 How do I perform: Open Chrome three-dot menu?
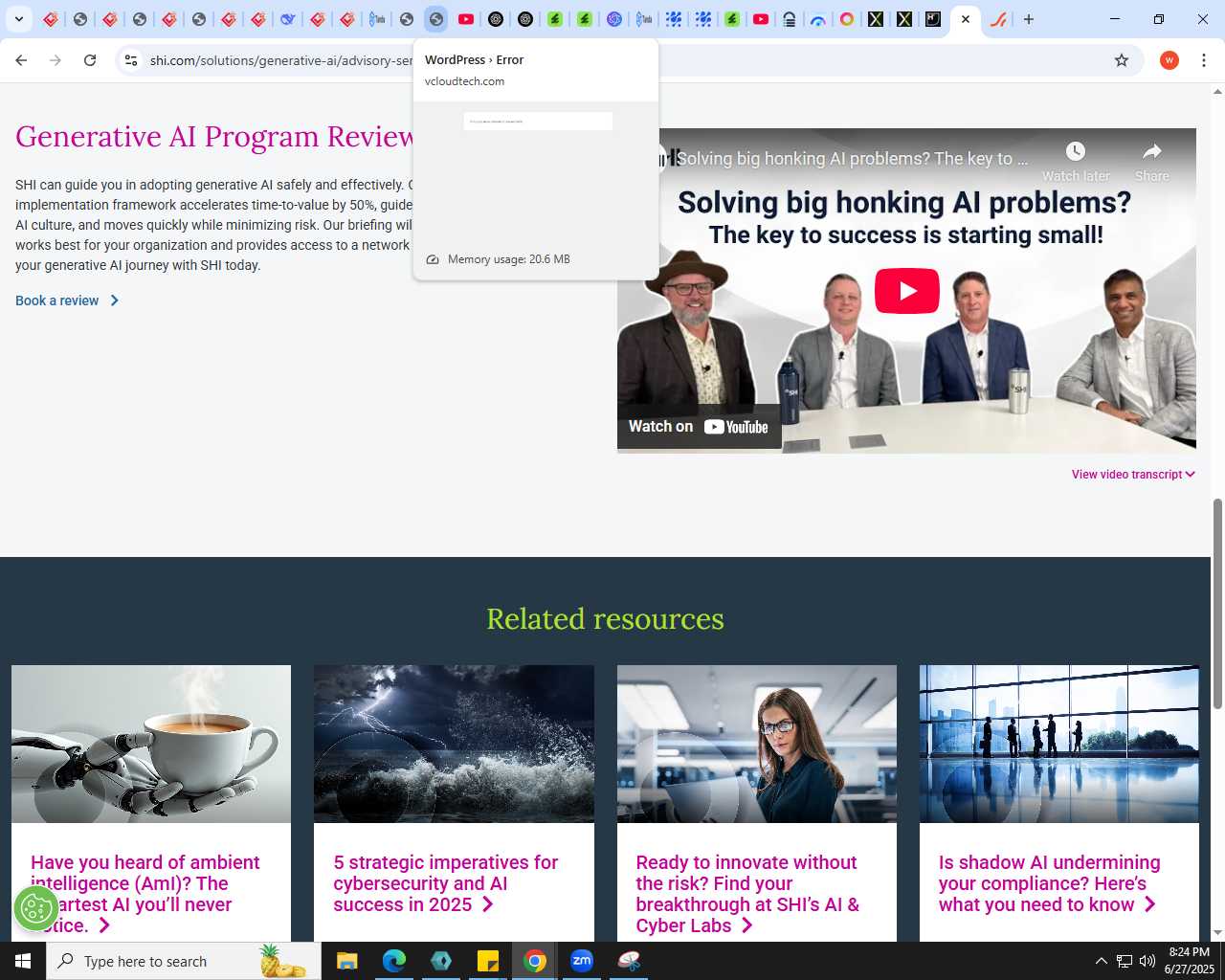point(1204,60)
